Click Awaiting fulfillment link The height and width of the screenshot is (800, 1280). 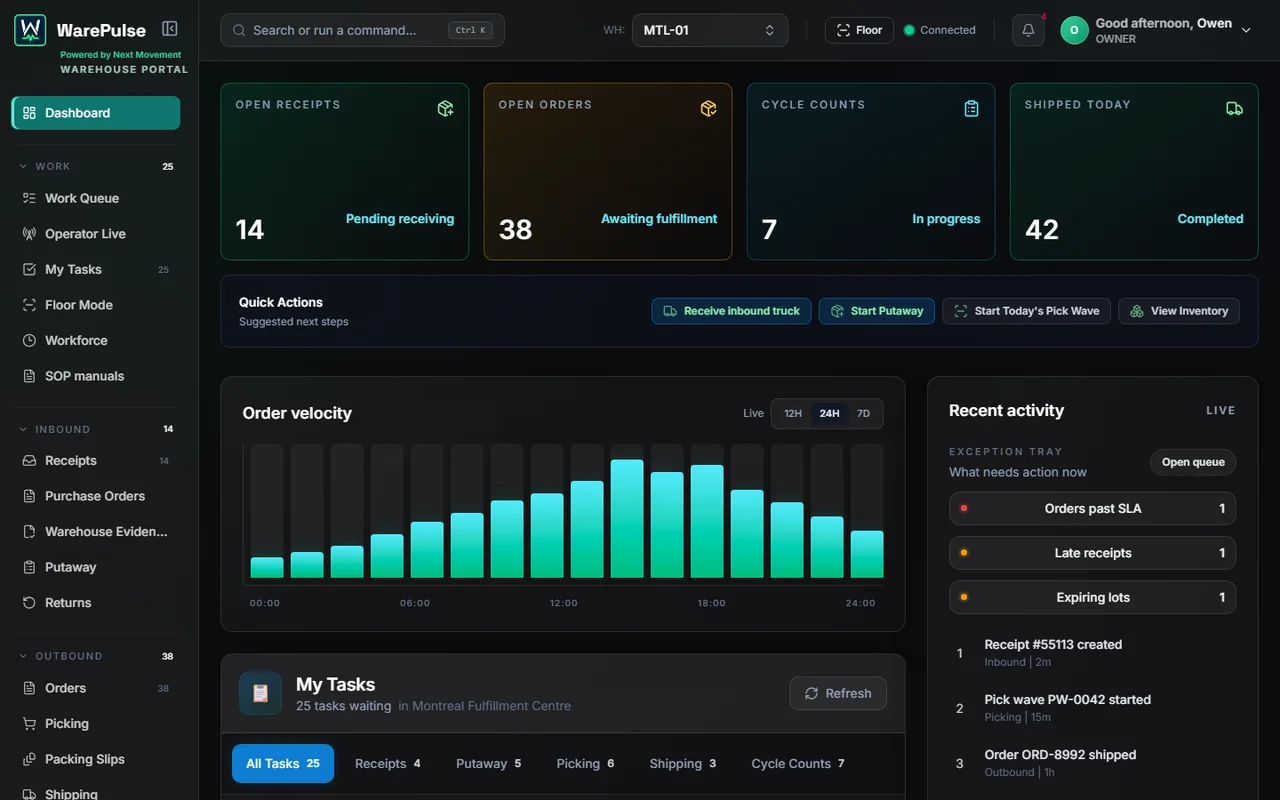coord(659,219)
